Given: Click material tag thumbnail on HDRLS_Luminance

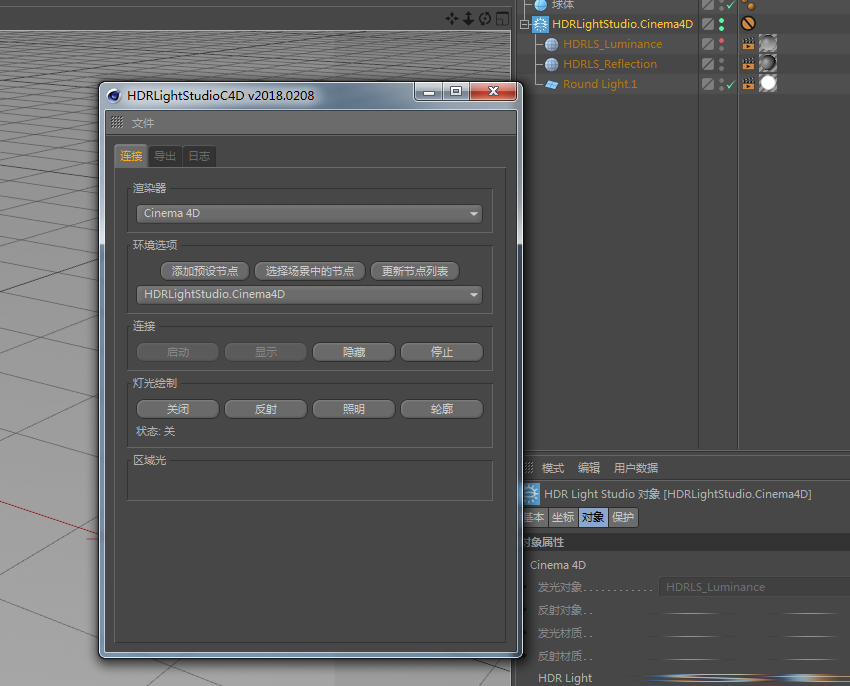Looking at the screenshot, I should click(768, 43).
